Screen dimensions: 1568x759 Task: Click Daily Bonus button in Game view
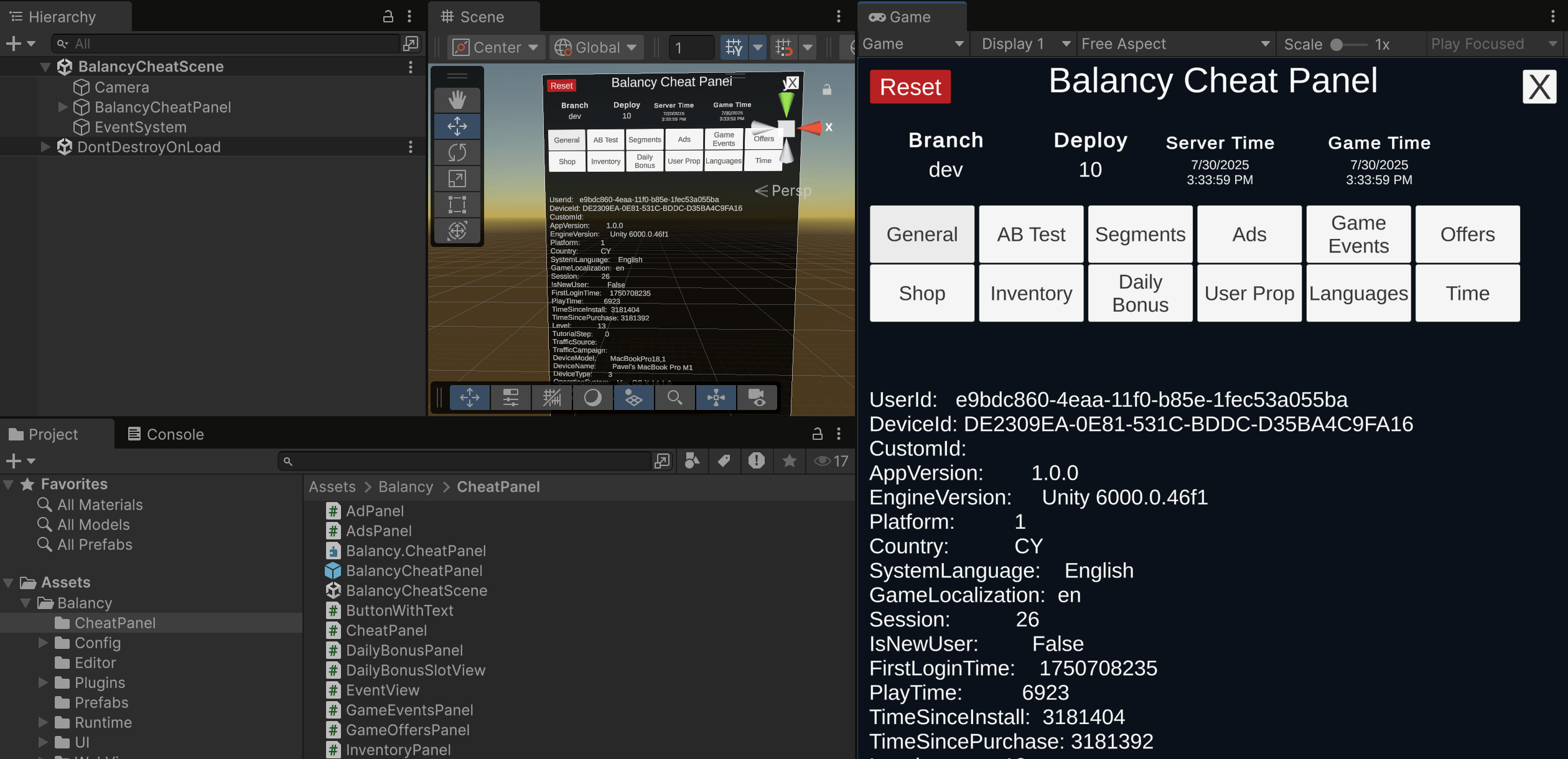(x=1140, y=293)
